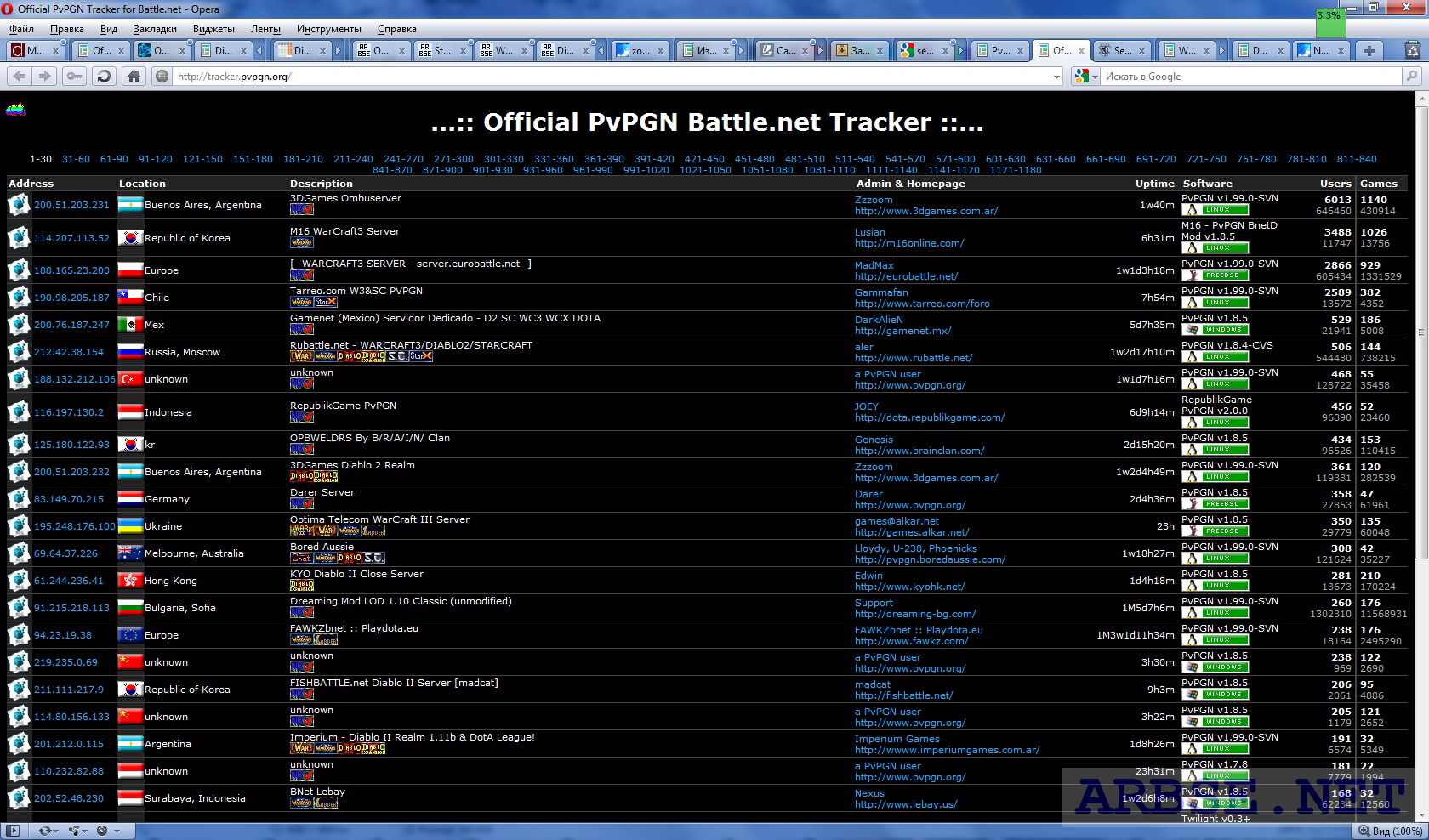The height and width of the screenshot is (840, 1429).
Task: Open the Закладки menu
Action: (155, 29)
